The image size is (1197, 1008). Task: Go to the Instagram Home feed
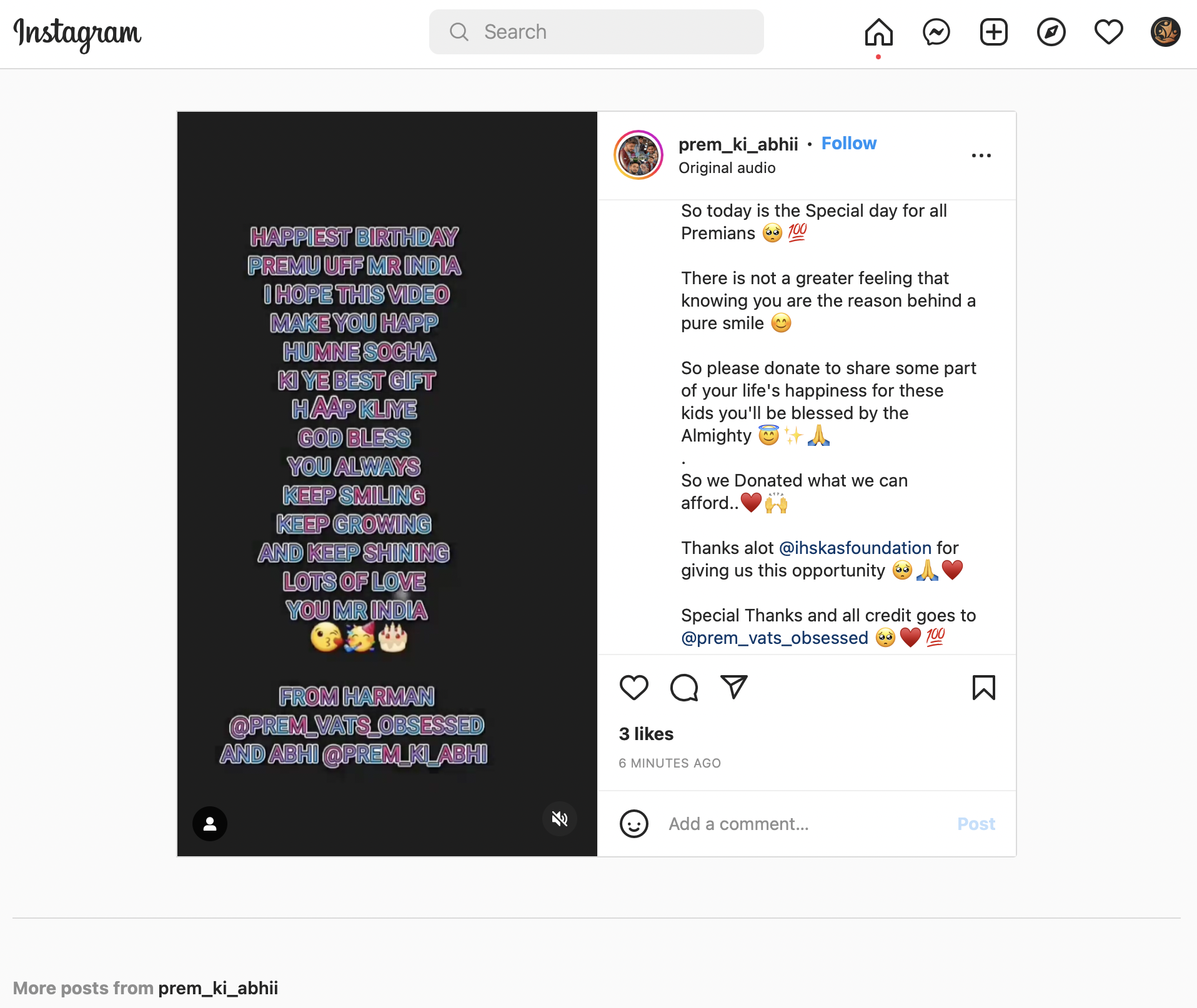pyautogui.click(x=878, y=32)
